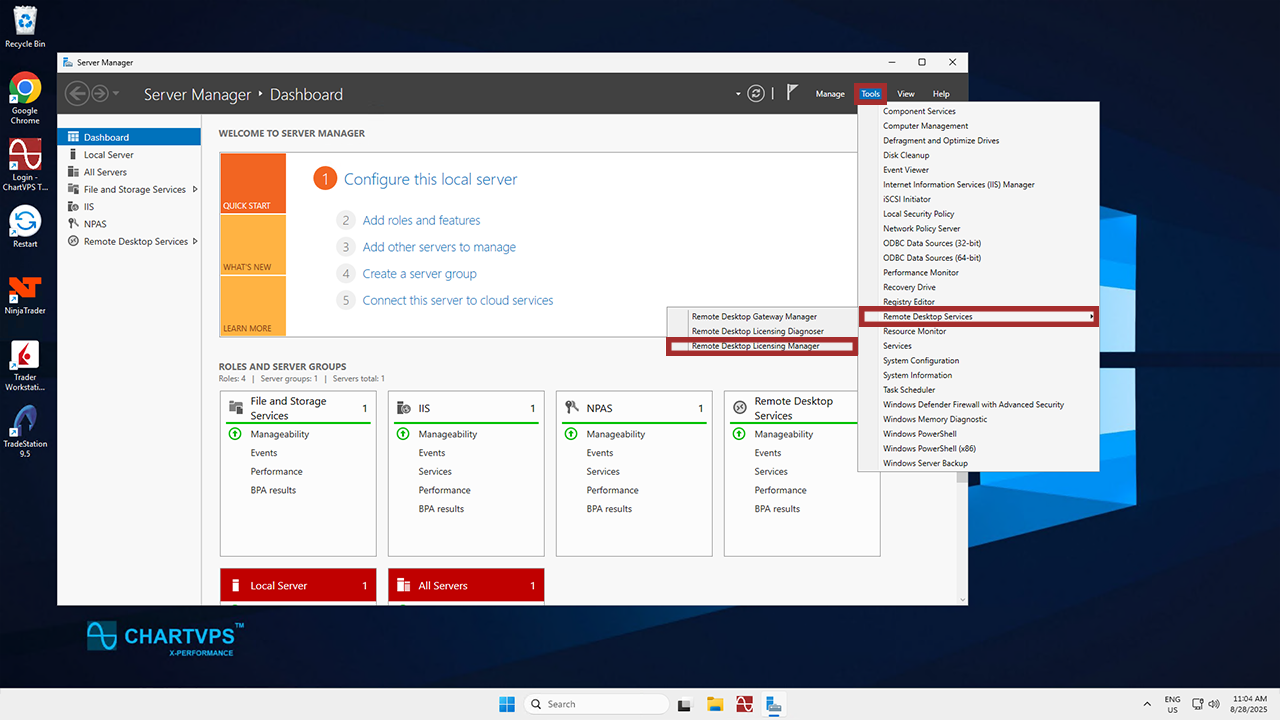Click the Windows Start button

click(x=507, y=704)
